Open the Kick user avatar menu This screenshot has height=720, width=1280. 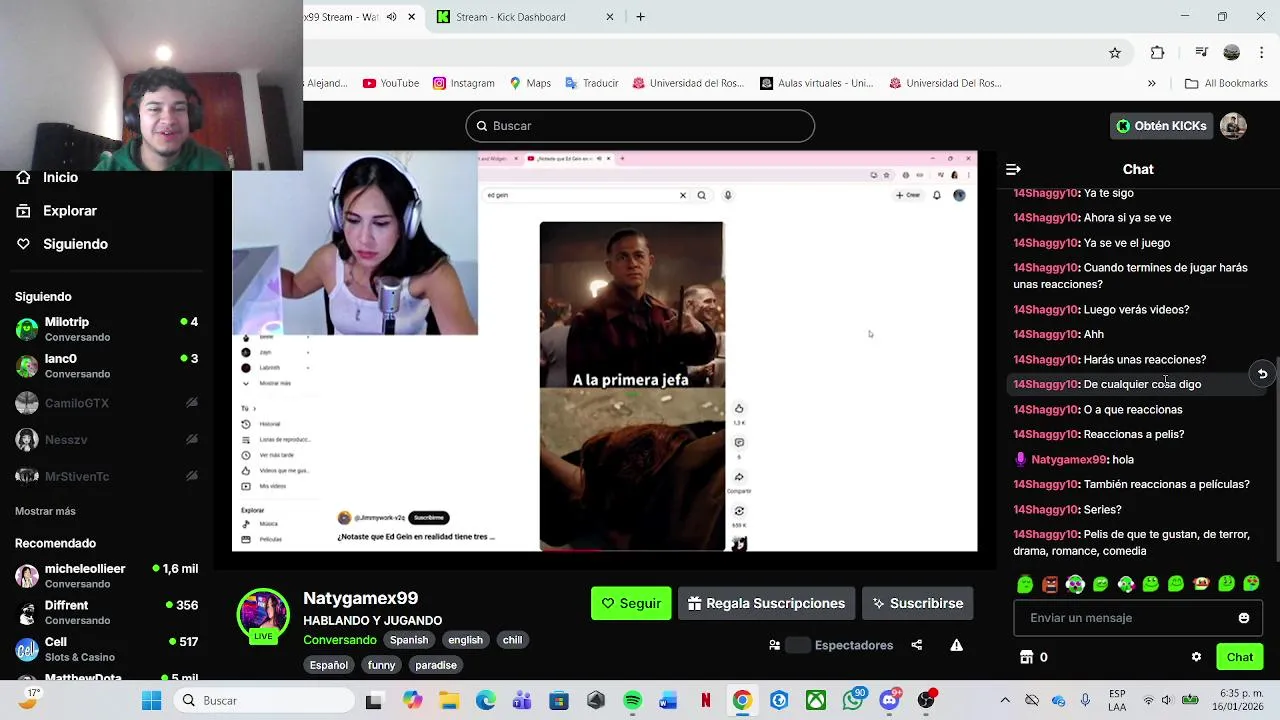[x=1233, y=126]
